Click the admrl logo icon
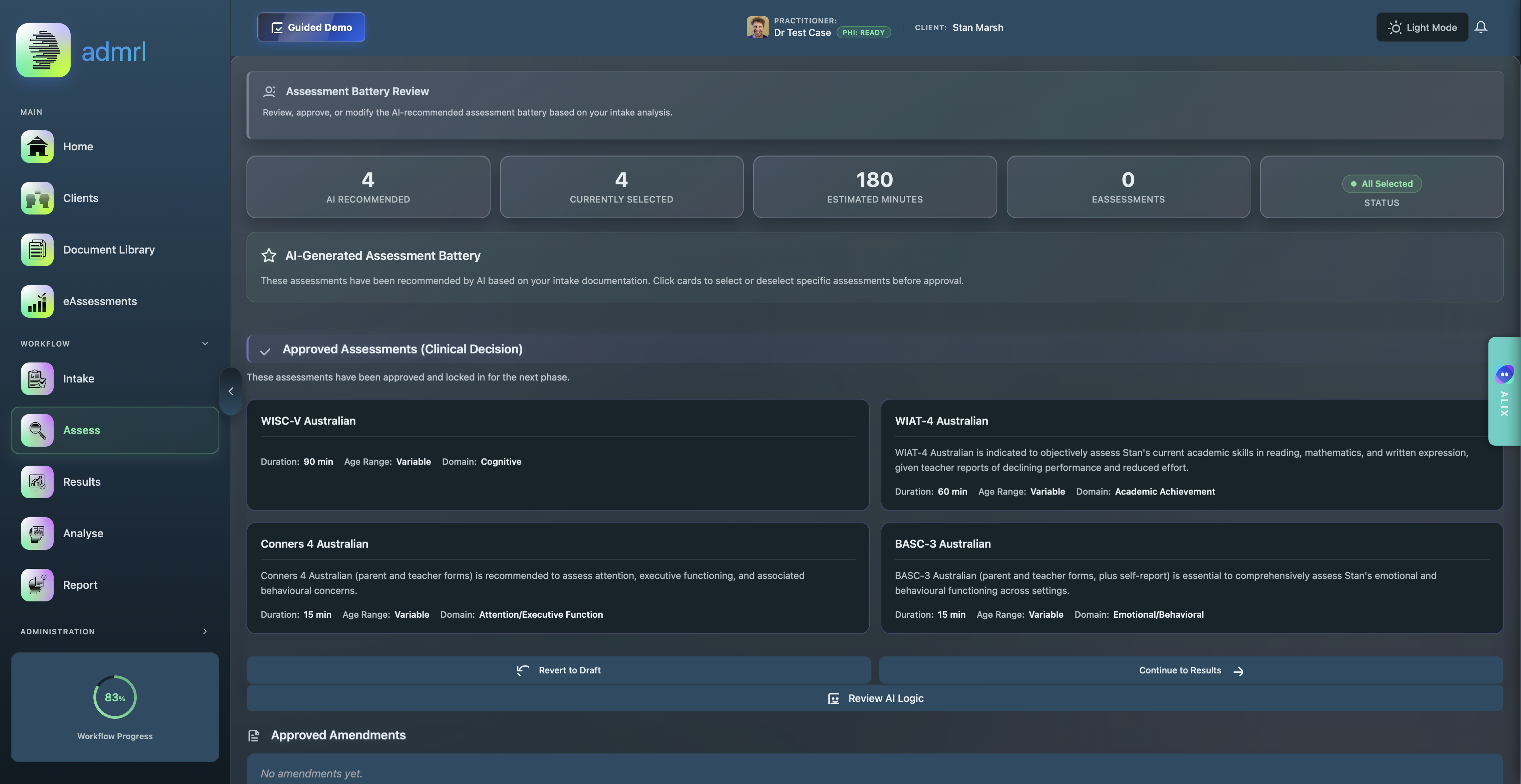This screenshot has width=1521, height=784. tap(43, 50)
